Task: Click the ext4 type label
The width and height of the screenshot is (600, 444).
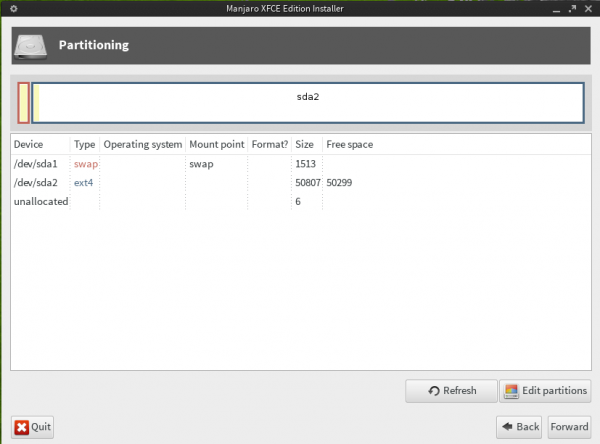Action: coord(83,183)
